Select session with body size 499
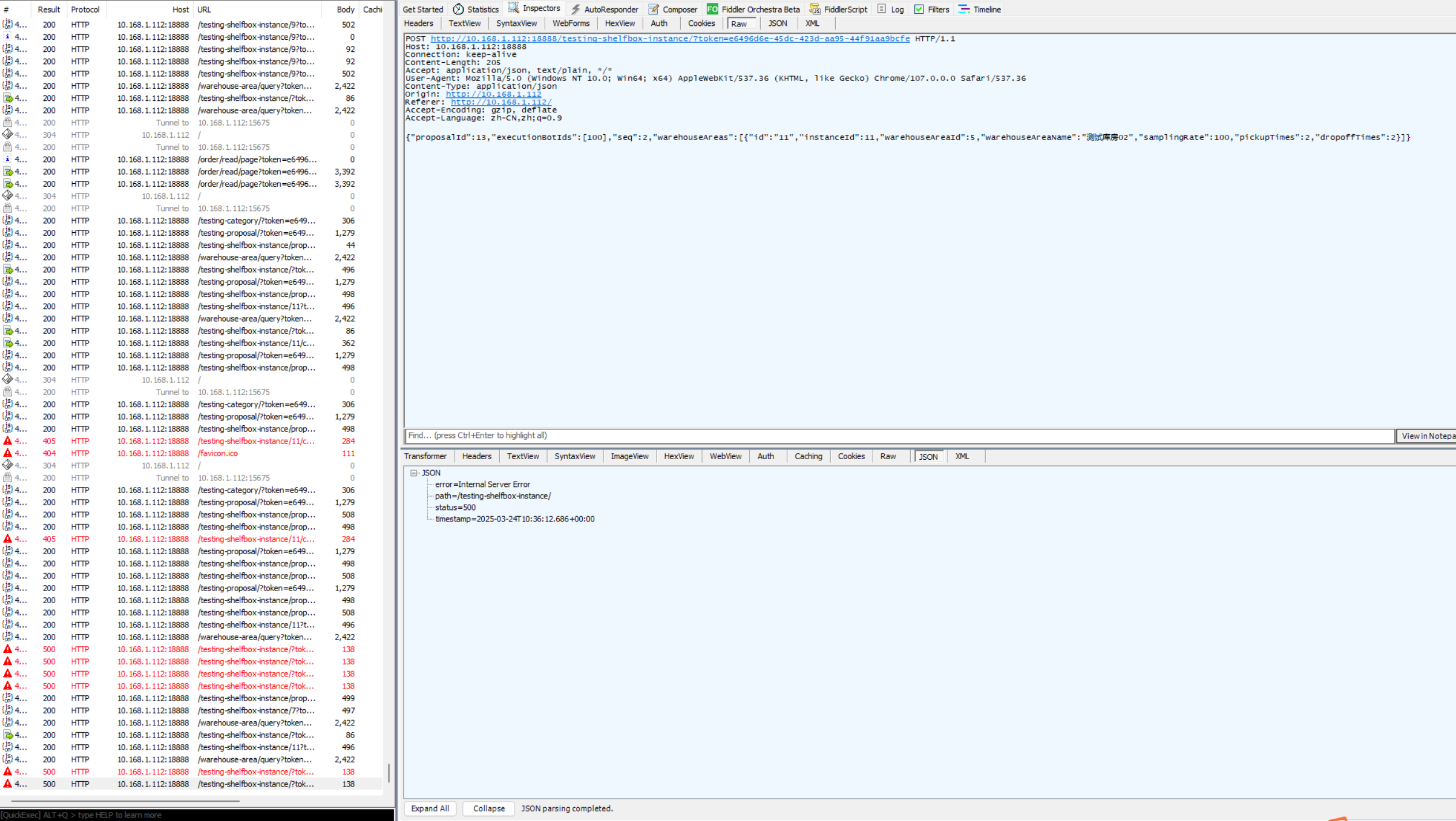The height and width of the screenshot is (821, 1456). (x=191, y=698)
